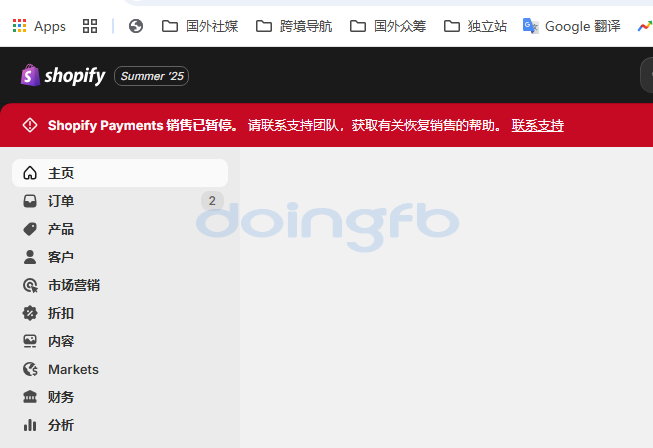Open 市场营销 in the sidebar
The width and height of the screenshot is (653, 448).
(120, 285)
